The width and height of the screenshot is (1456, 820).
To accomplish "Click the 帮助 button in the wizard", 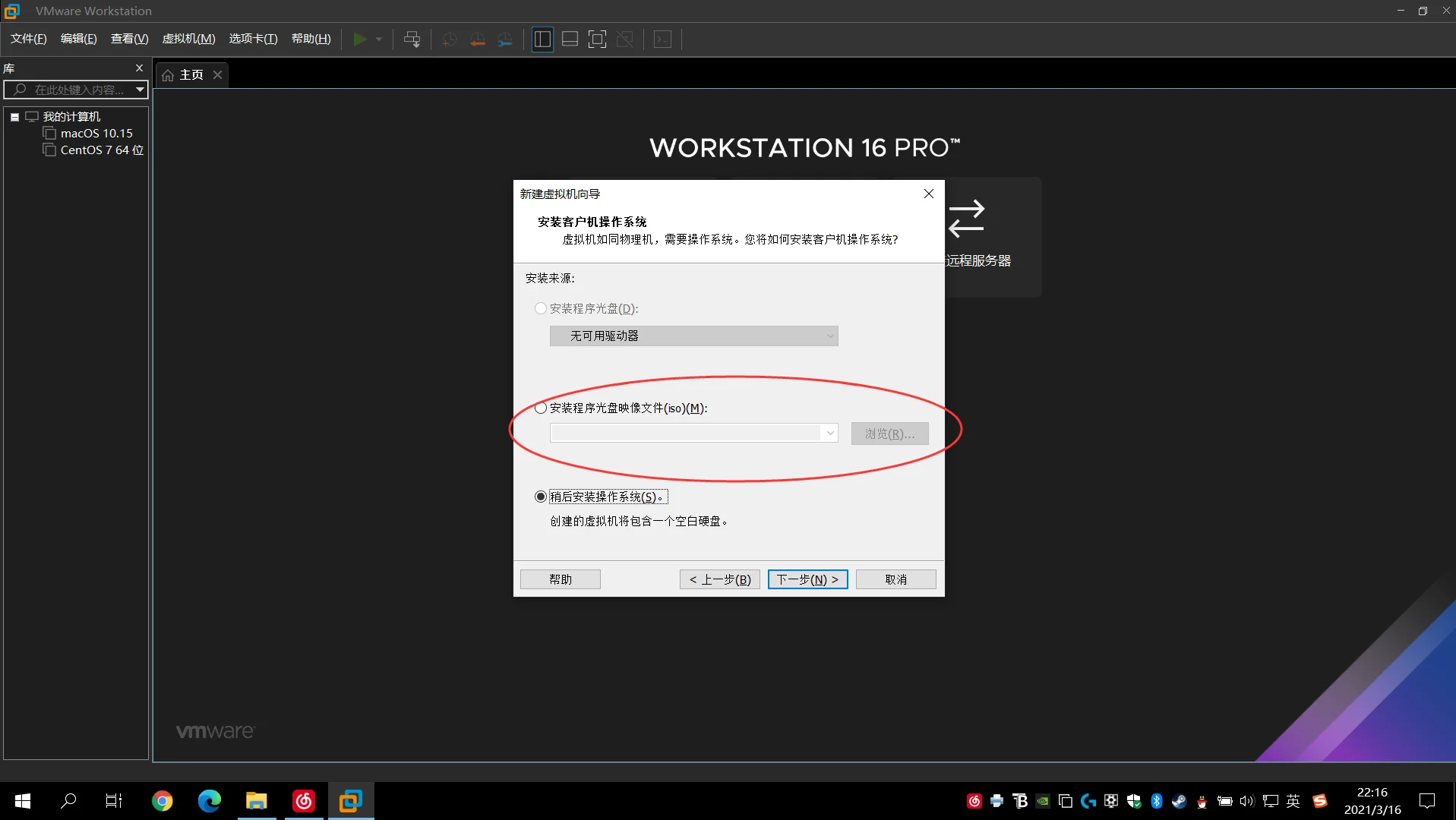I will (561, 579).
